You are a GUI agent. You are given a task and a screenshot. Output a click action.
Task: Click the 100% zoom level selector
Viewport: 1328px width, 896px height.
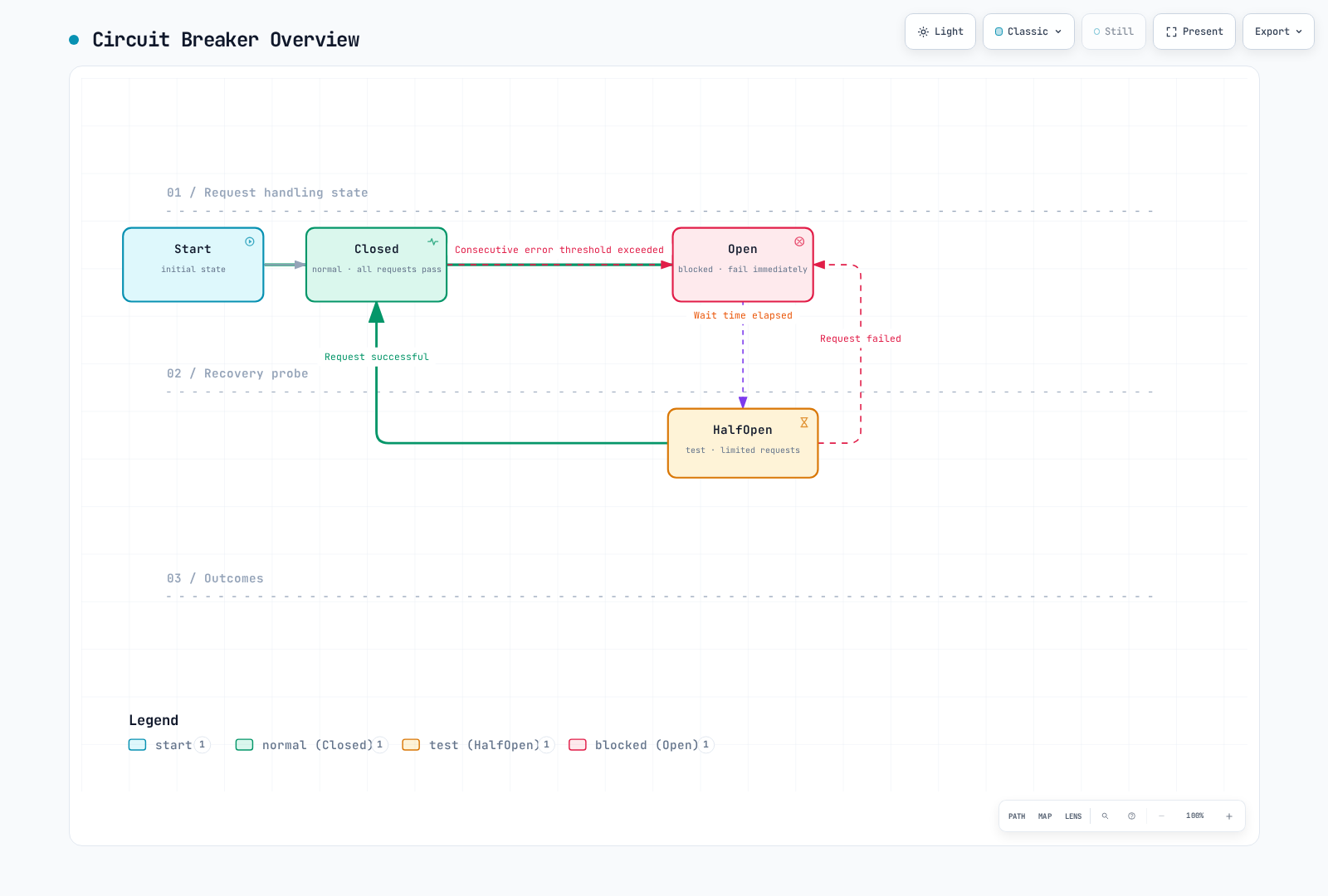click(1195, 816)
